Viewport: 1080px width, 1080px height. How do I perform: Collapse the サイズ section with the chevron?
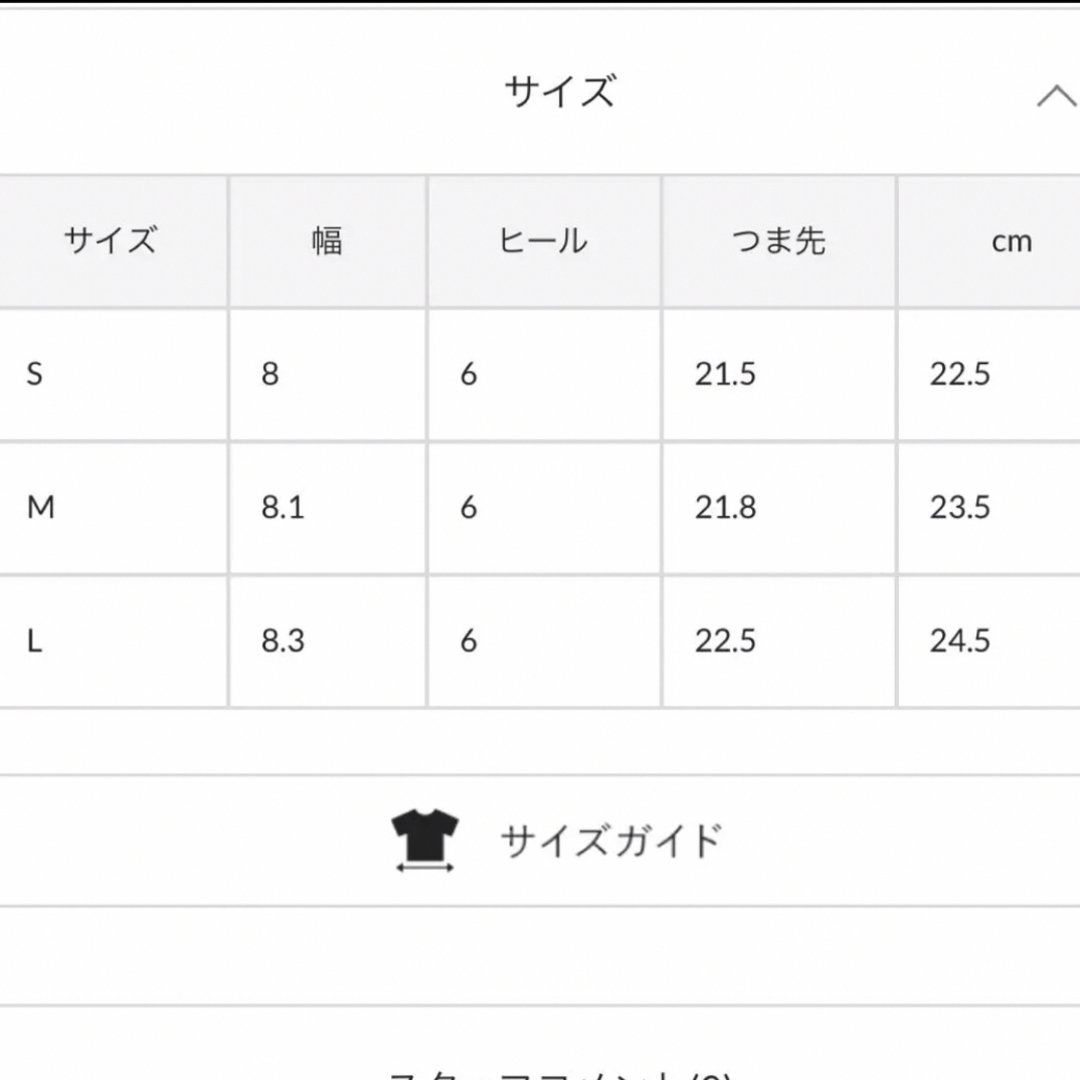click(x=1058, y=96)
